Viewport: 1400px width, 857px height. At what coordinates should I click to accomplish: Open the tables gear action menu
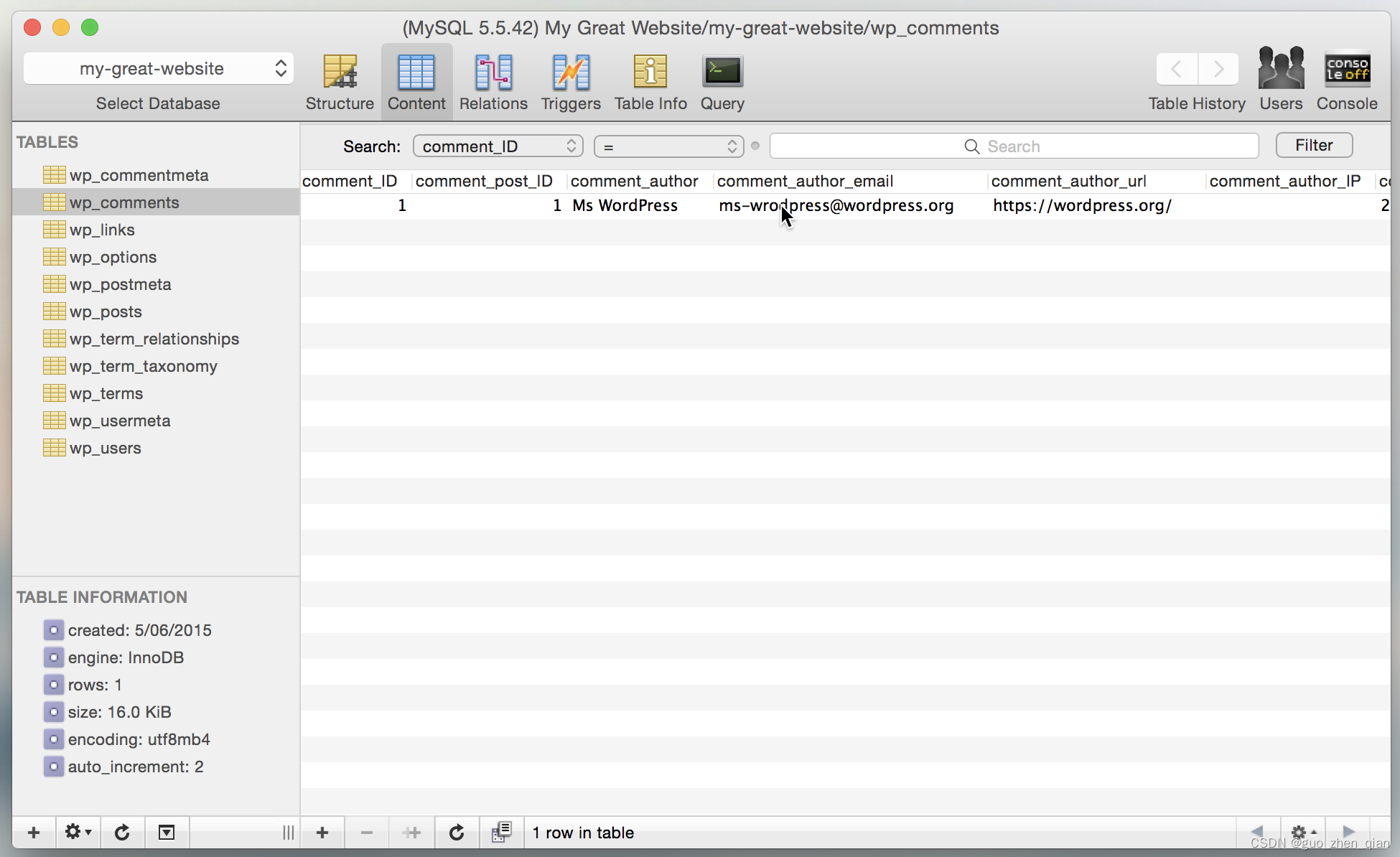pyautogui.click(x=78, y=833)
